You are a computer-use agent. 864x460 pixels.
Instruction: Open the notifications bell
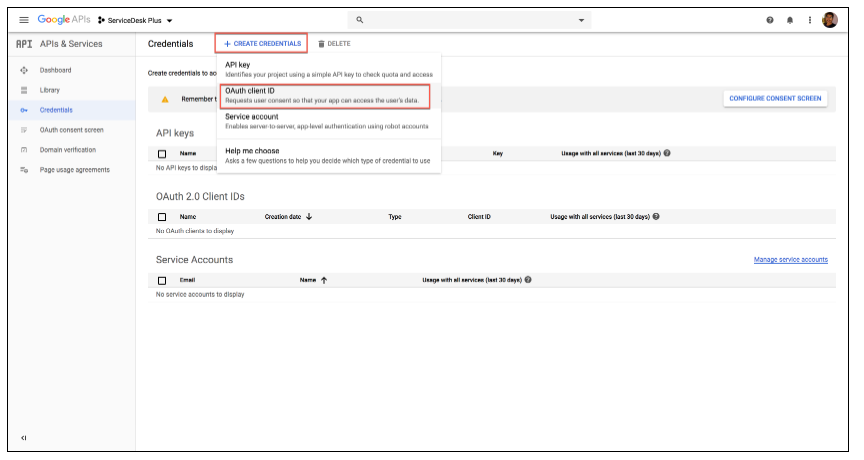[790, 20]
